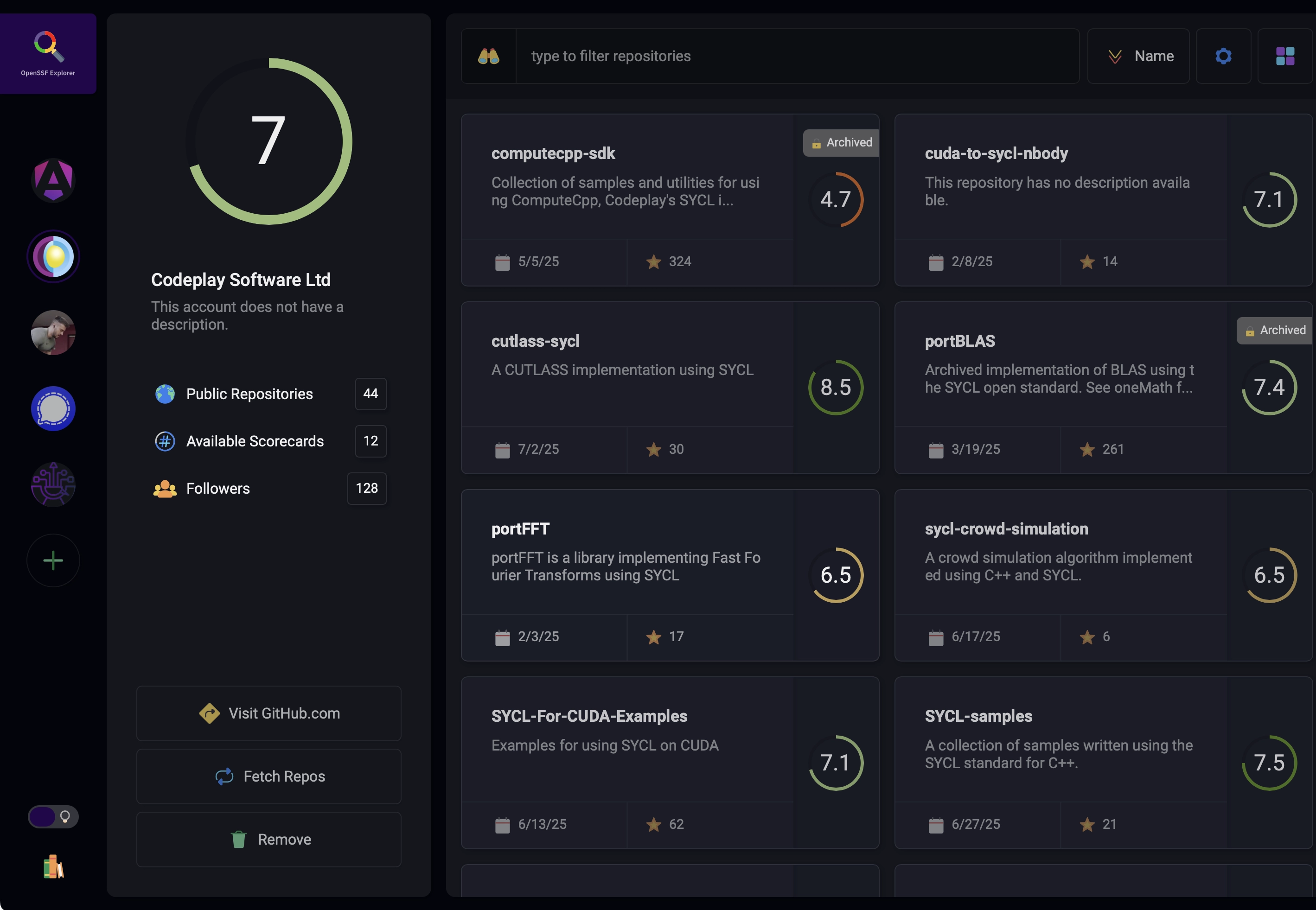Click the calendar icon beside 7/2/25

tap(502, 449)
